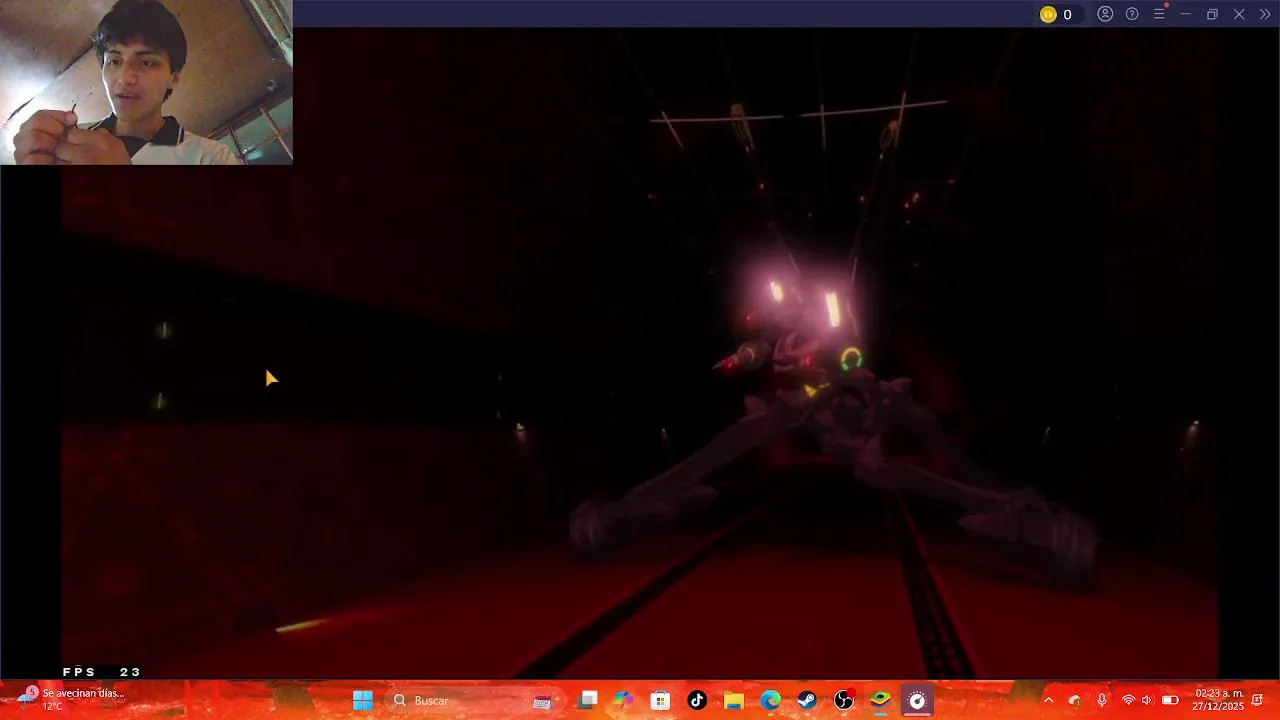Open the weather widget showing 12°C
Screen dimensions: 1280x720
tap(70, 699)
